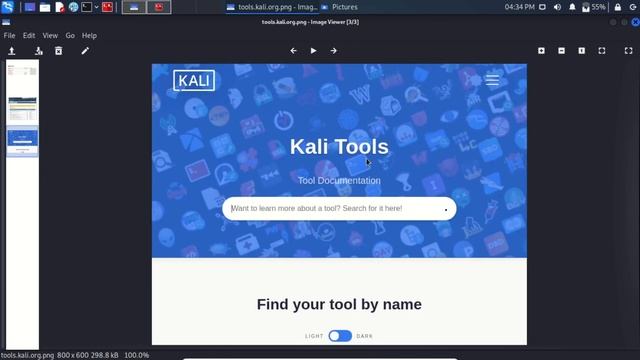Click the tools.kali.org.png status bar filename

coord(27,355)
